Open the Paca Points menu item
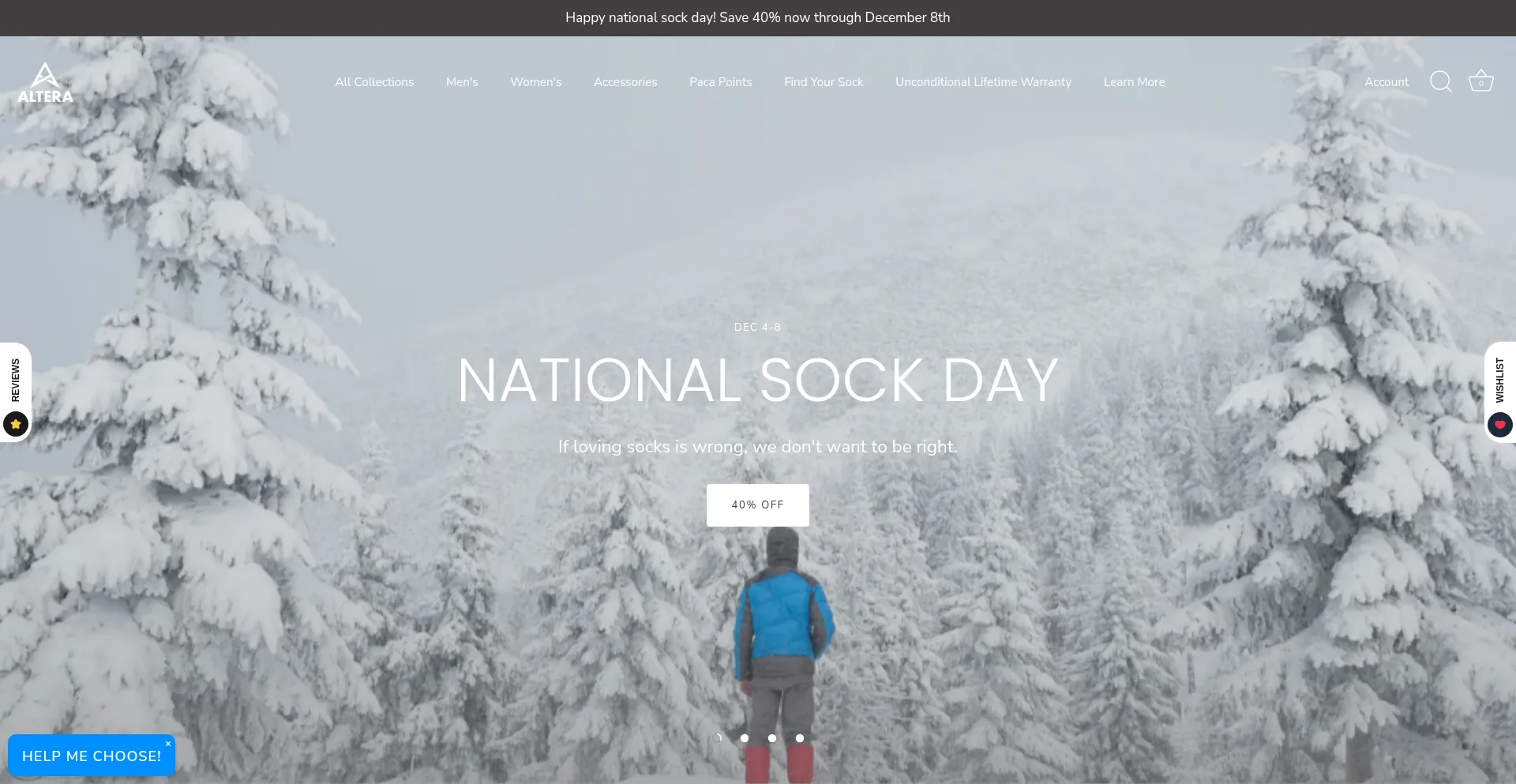The height and width of the screenshot is (784, 1516). tap(721, 82)
